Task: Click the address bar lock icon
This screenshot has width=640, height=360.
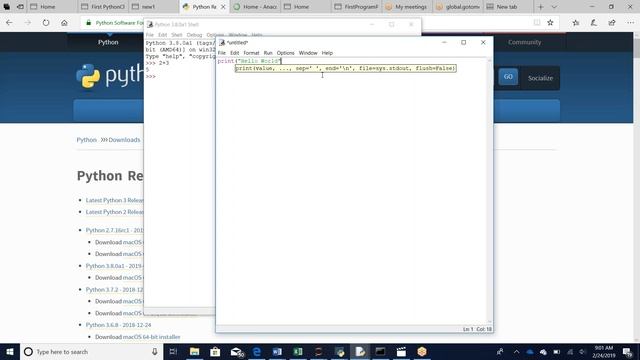Action: [89, 23]
